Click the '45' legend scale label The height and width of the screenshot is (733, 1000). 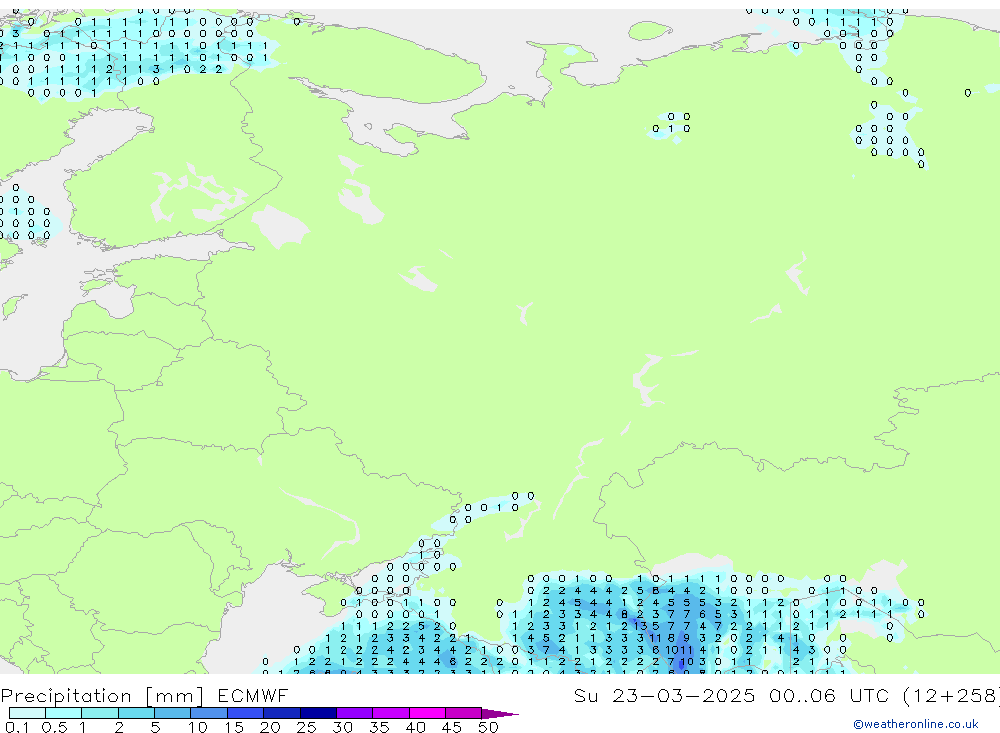pos(452,727)
